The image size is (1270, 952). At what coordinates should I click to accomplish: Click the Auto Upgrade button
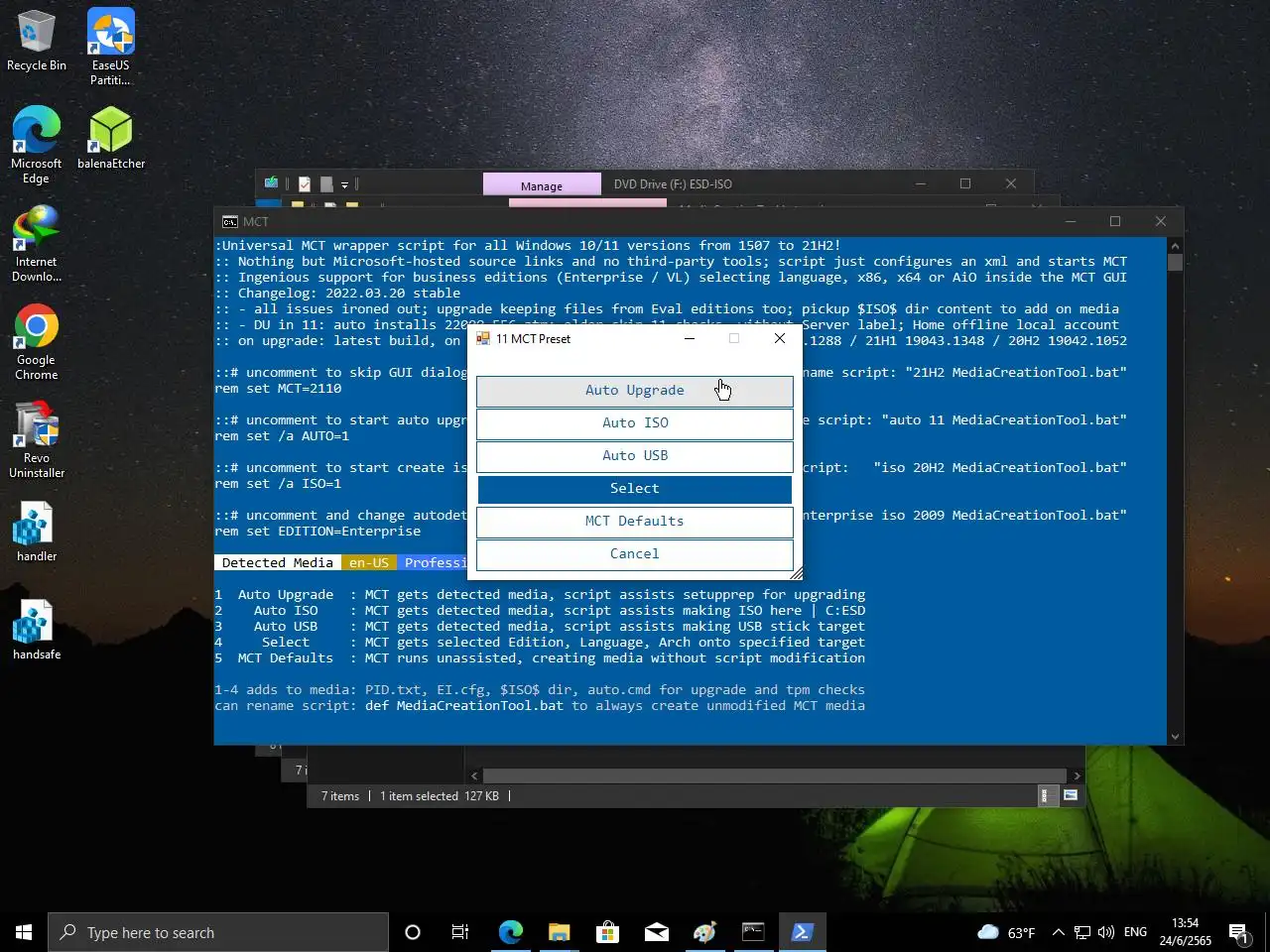tap(635, 391)
